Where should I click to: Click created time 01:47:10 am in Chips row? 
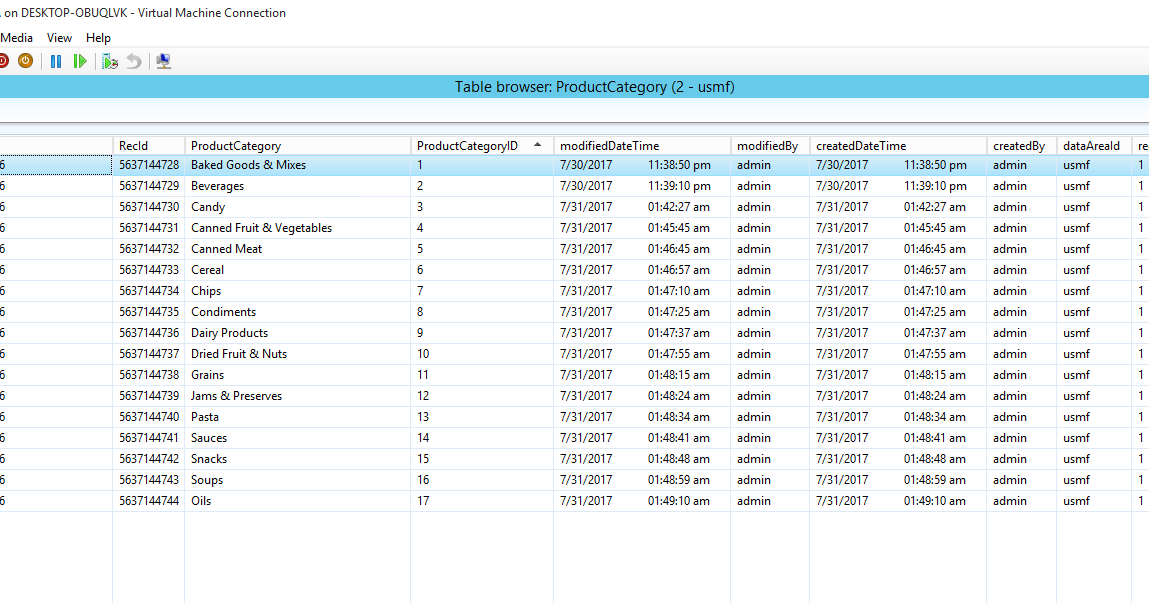935,291
